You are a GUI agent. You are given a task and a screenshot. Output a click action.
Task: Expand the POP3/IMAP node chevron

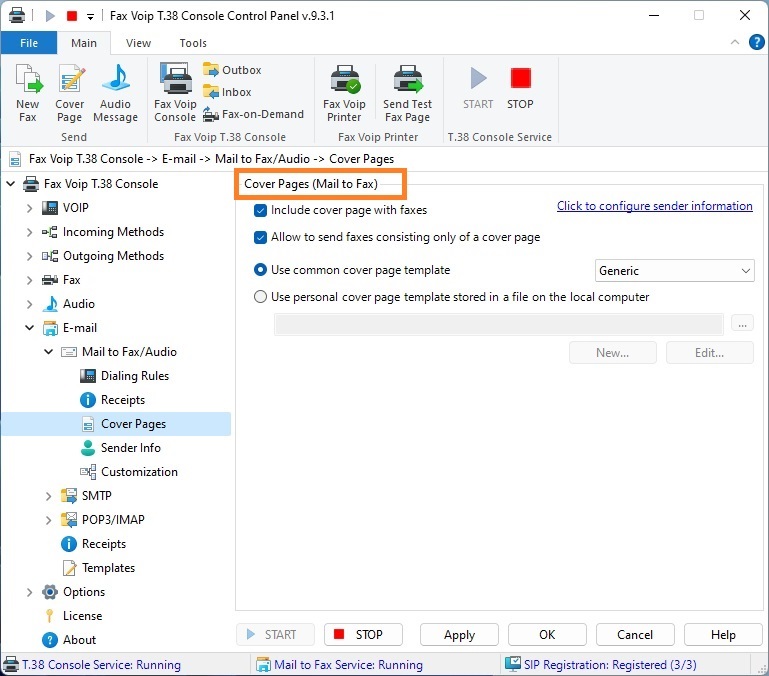coord(49,520)
